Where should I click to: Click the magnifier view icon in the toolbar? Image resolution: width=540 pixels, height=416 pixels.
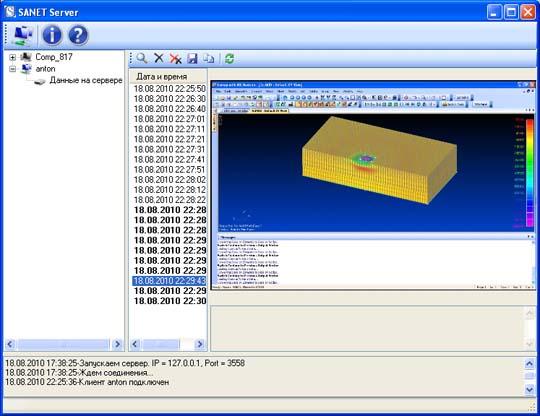click(142, 59)
